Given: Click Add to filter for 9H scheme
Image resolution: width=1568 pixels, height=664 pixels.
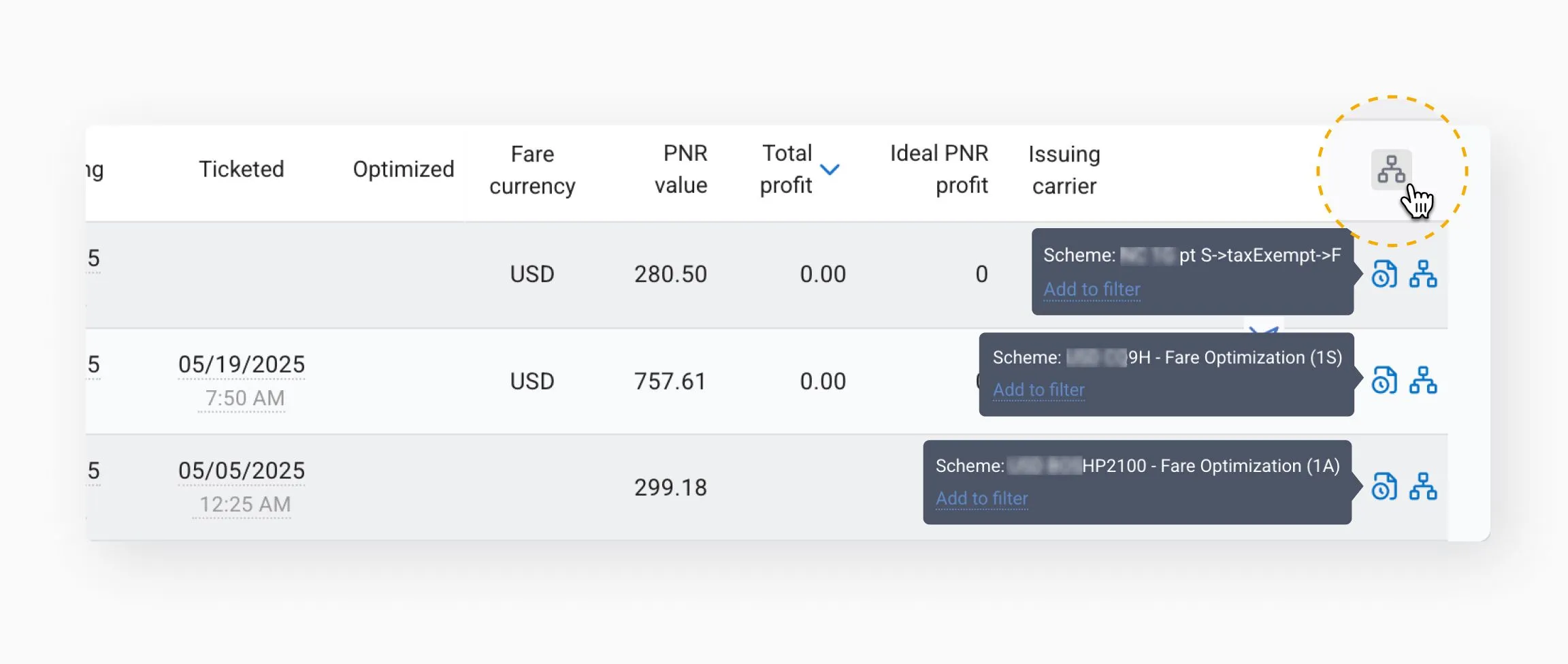Looking at the screenshot, I should (x=1039, y=390).
